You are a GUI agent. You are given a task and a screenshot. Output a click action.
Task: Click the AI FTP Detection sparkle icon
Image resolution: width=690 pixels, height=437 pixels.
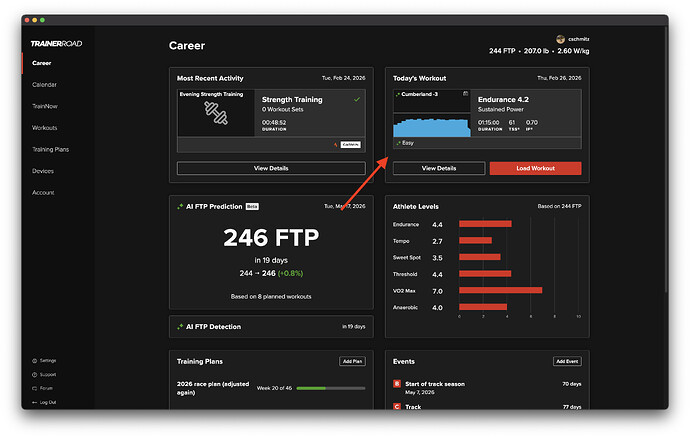[180, 327]
